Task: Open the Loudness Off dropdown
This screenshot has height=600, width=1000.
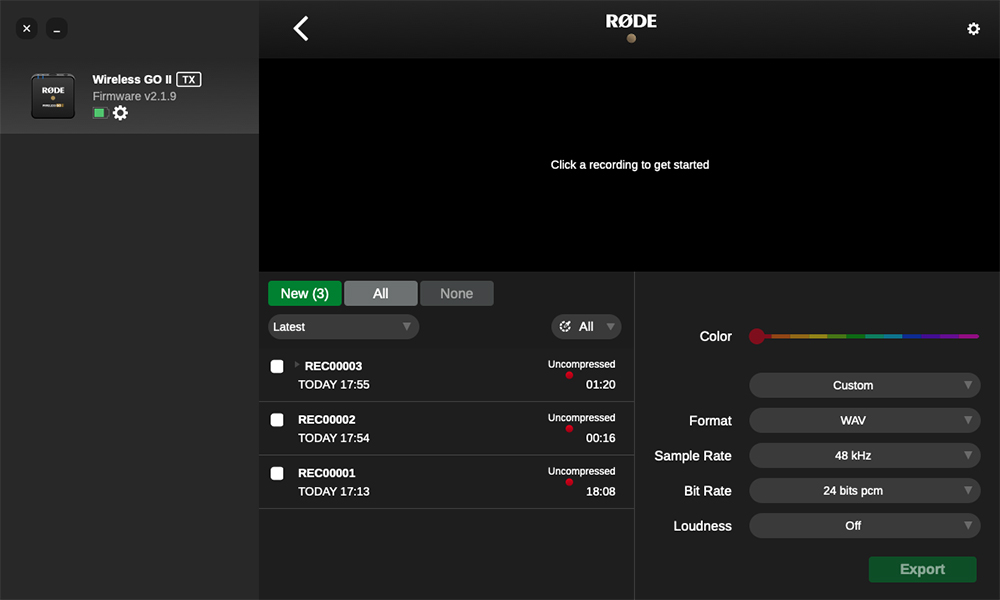Action: (865, 525)
